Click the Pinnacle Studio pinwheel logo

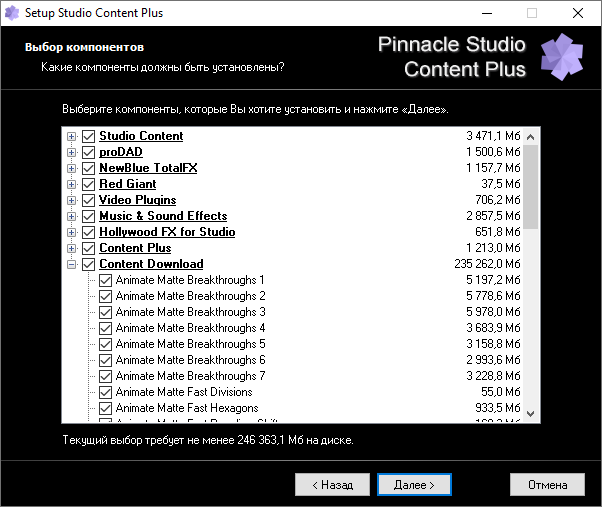point(562,57)
